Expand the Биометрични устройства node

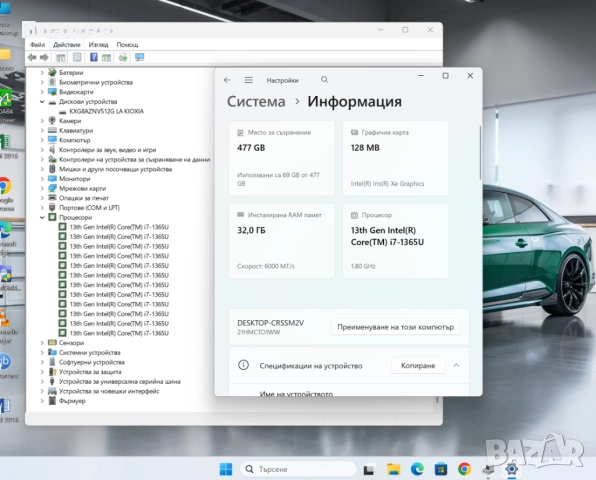42,82
